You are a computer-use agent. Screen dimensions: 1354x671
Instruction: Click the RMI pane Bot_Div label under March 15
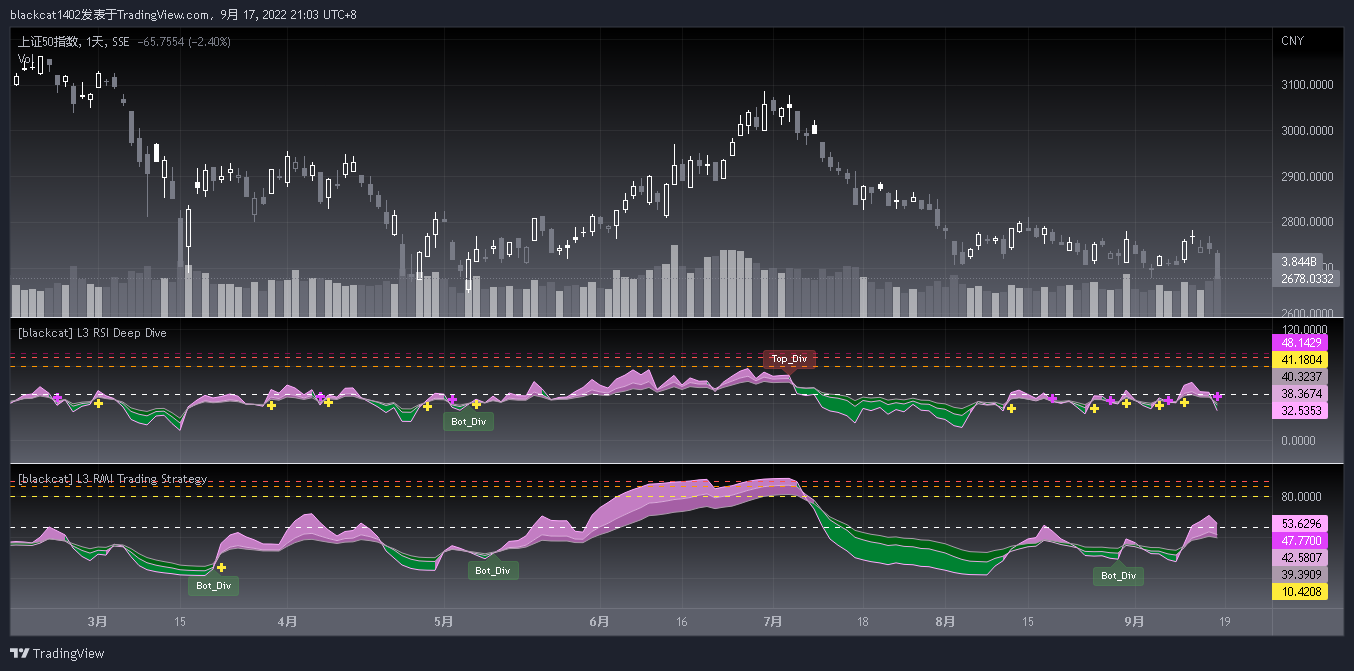(x=214, y=585)
